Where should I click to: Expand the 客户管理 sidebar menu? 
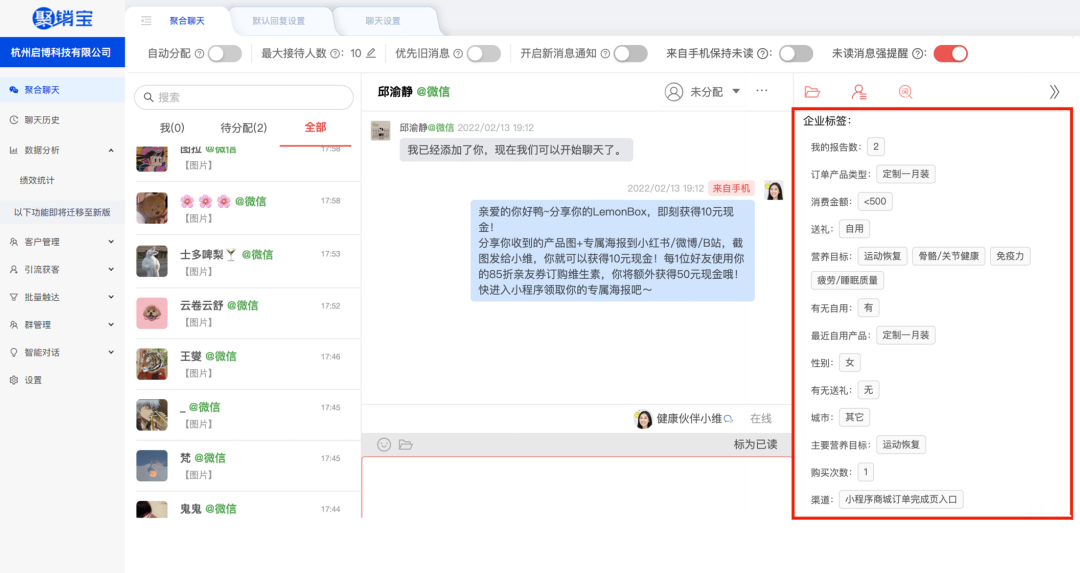point(62,242)
